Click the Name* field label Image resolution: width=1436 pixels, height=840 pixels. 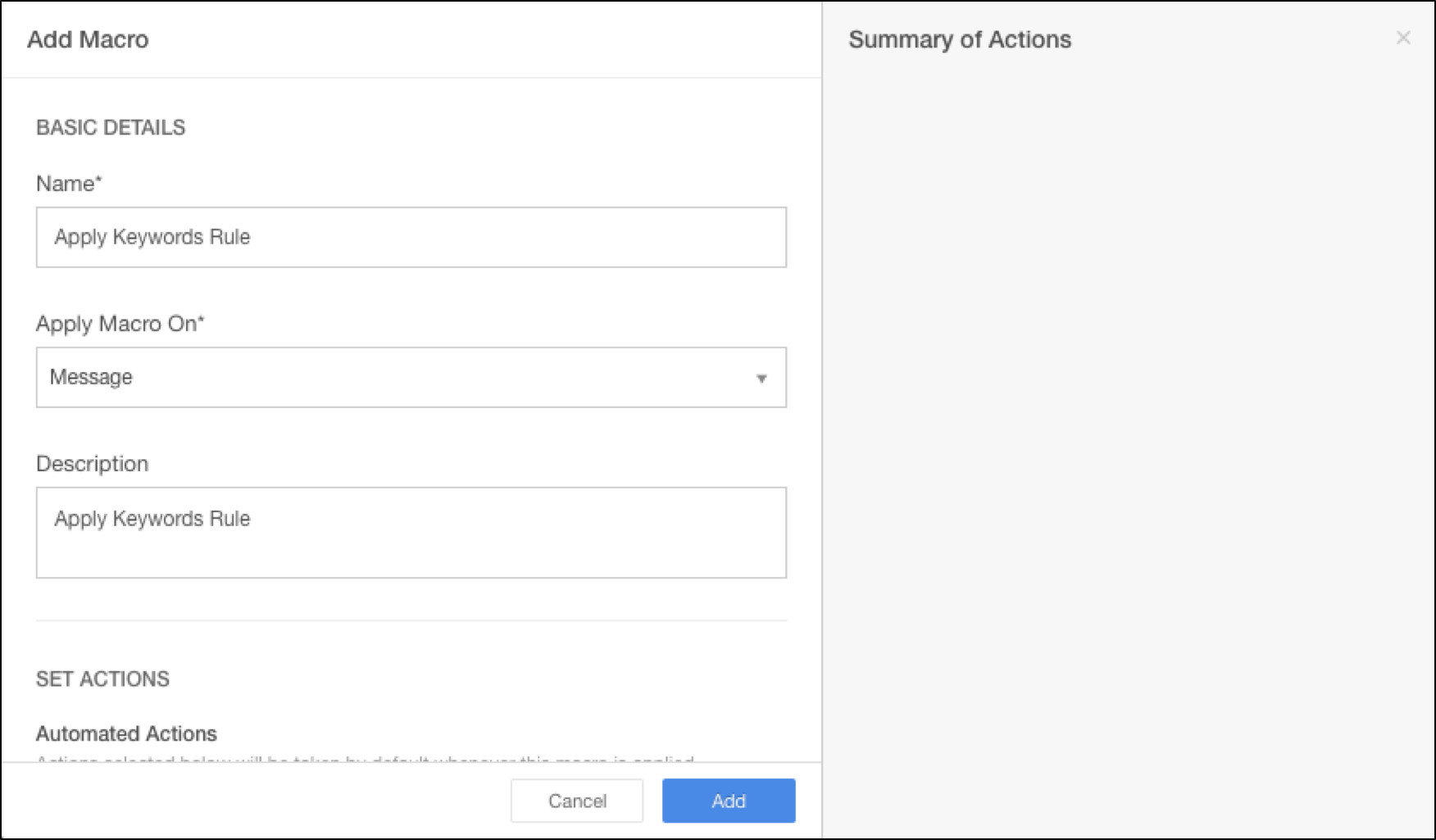point(69,184)
